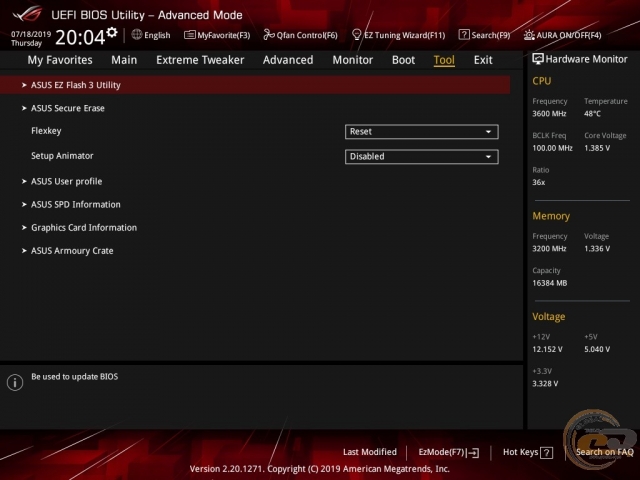Click core voltage value 1.385 V

click(x=597, y=148)
